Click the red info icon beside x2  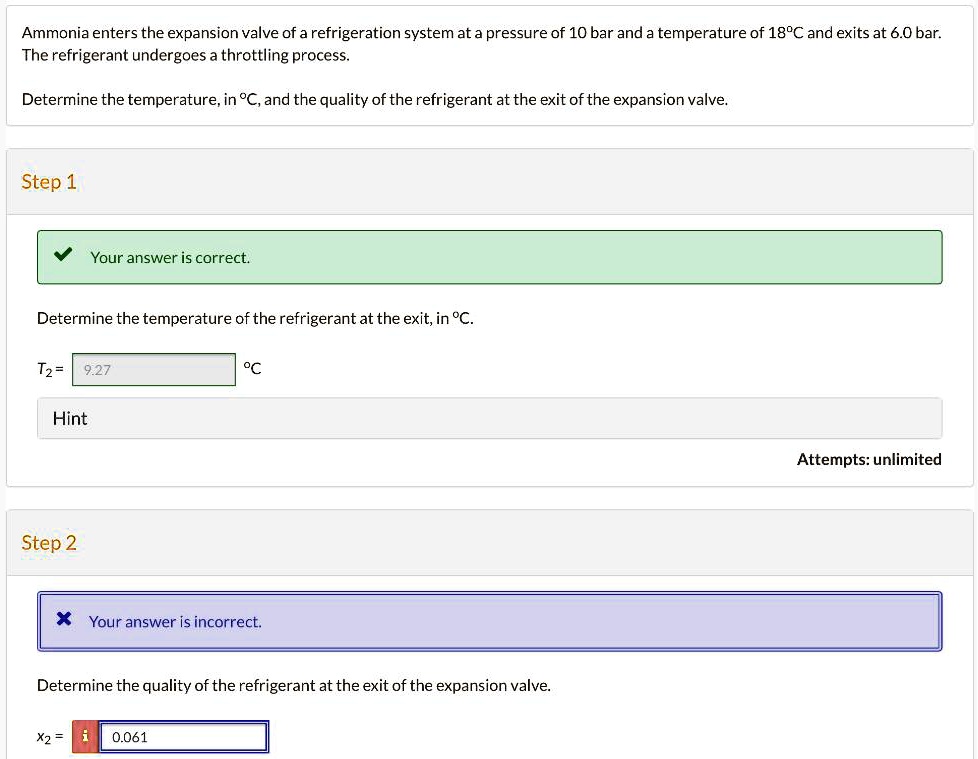click(85, 737)
